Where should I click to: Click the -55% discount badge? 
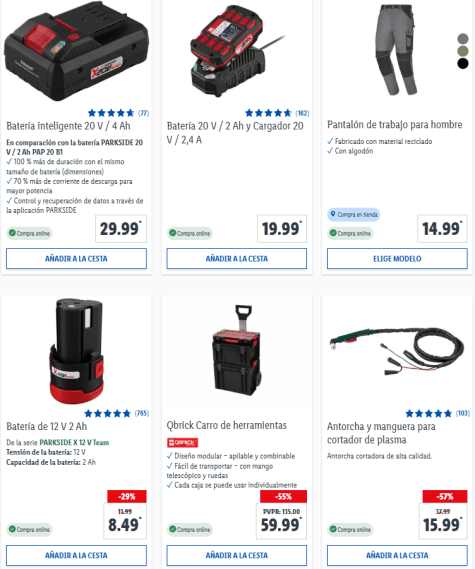pos(283,496)
